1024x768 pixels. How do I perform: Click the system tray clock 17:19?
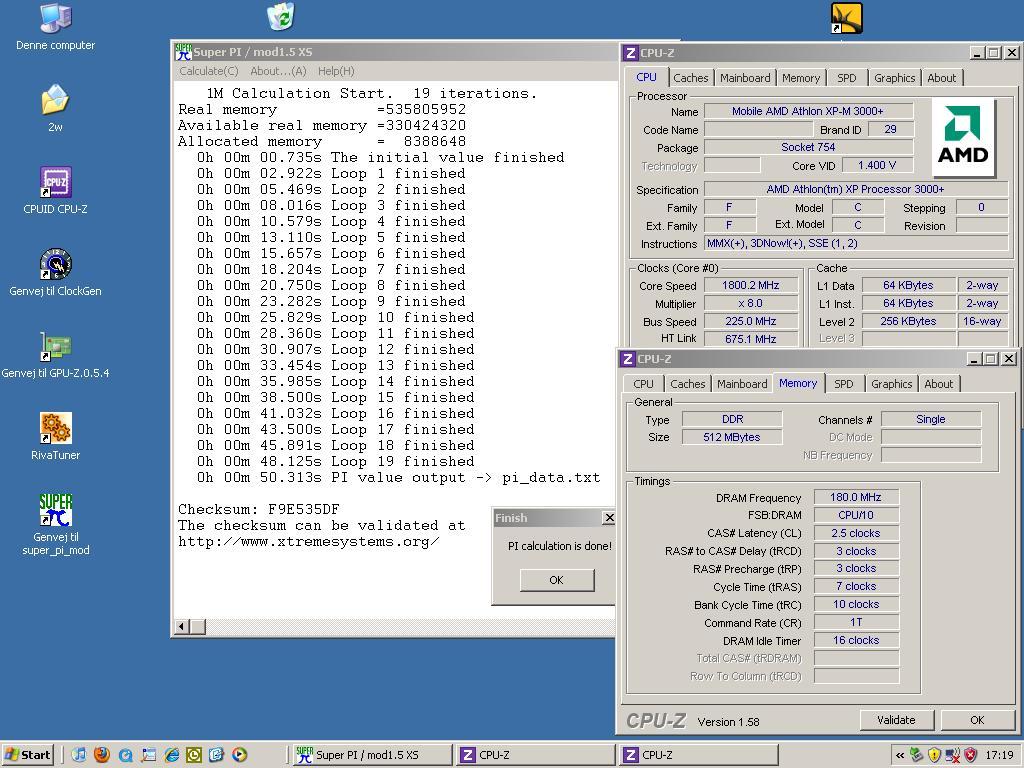pos(999,756)
